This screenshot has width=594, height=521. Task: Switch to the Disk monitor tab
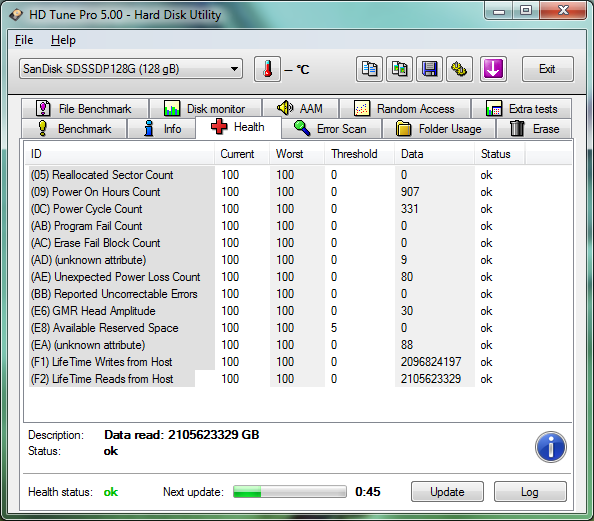(205, 109)
